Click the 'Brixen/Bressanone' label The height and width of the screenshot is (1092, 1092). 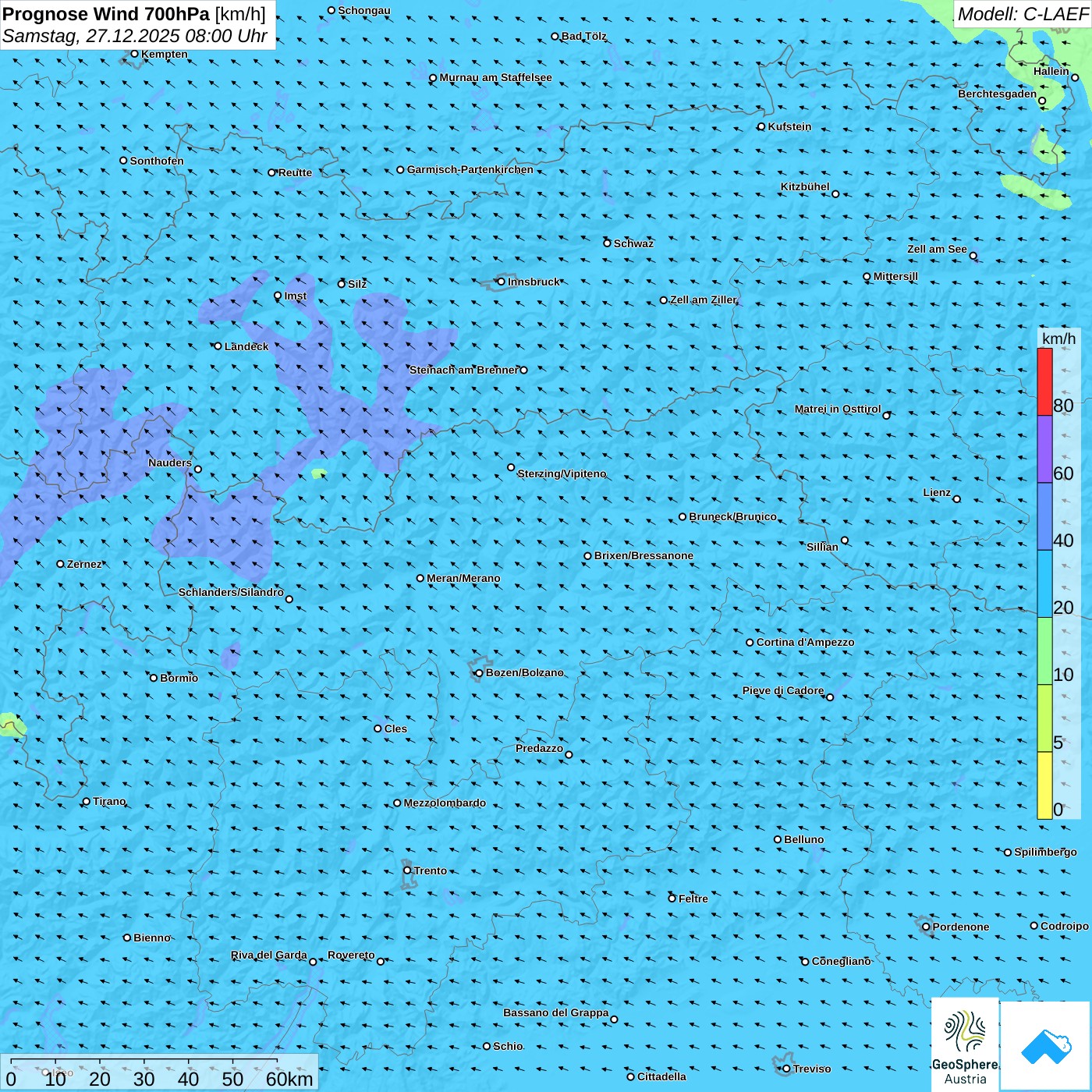643,555
